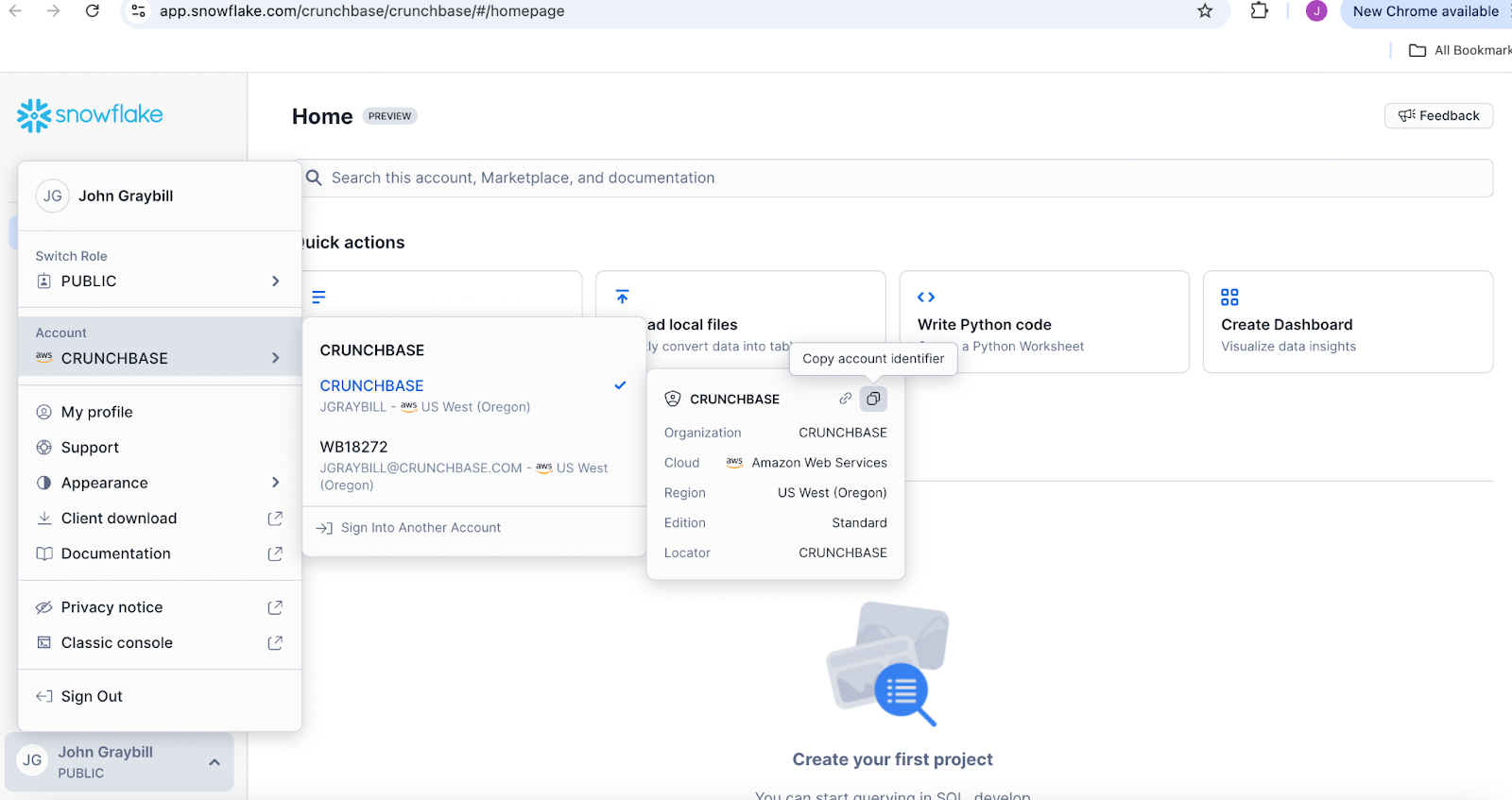1512x800 pixels.
Task: Click the JG avatar in menu header
Action: pyautogui.click(x=53, y=196)
